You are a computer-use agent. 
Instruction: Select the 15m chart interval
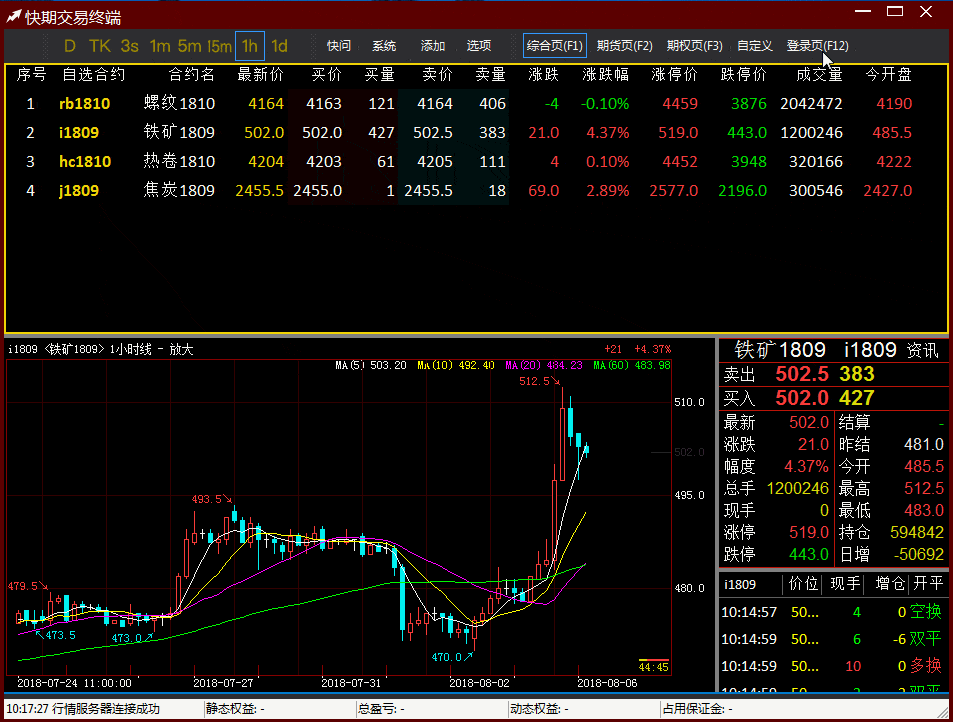[219, 46]
